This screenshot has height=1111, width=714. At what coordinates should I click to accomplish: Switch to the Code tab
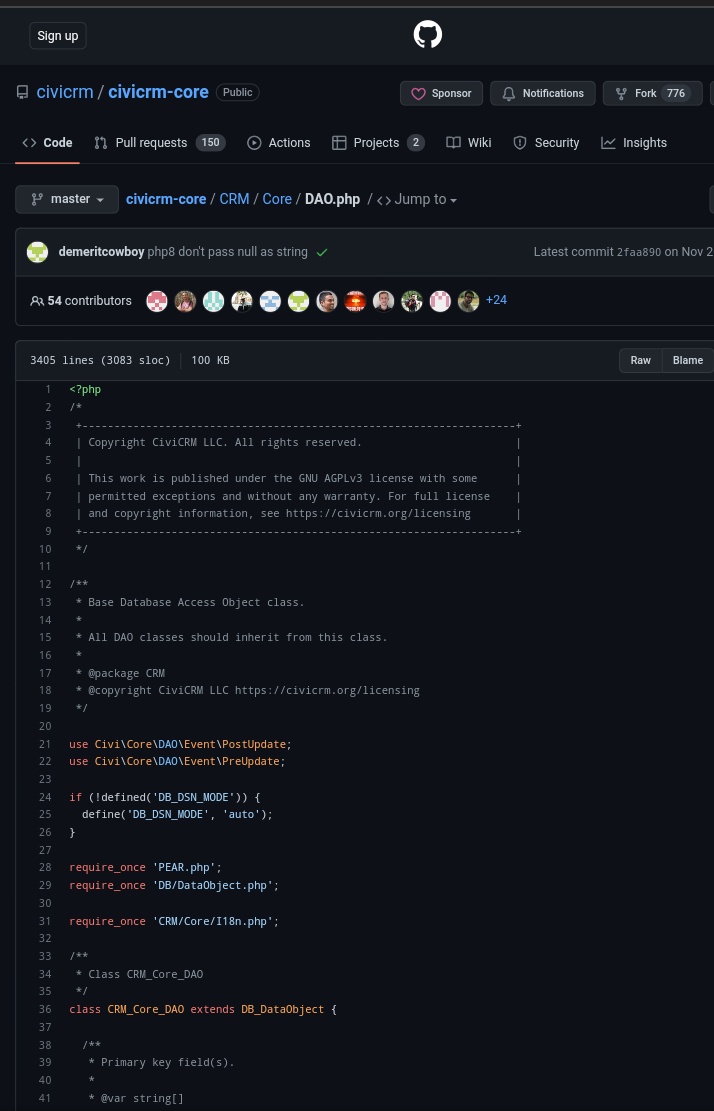(47, 142)
